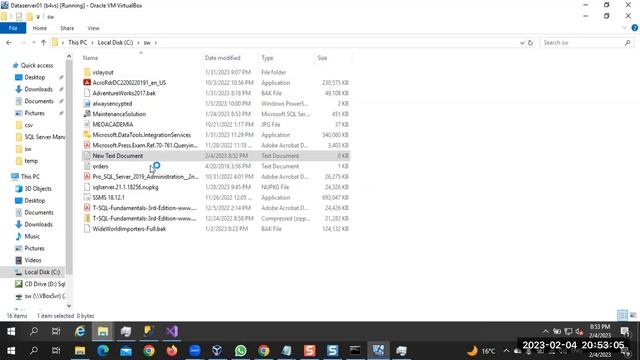Screen dimensions: 640x360
Task: Select the AdventureWorks2017.bak file
Action: click(124, 93)
